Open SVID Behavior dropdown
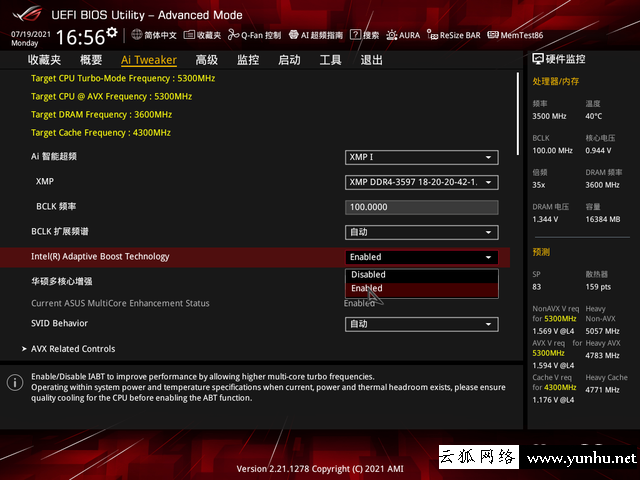 [x=422, y=324]
